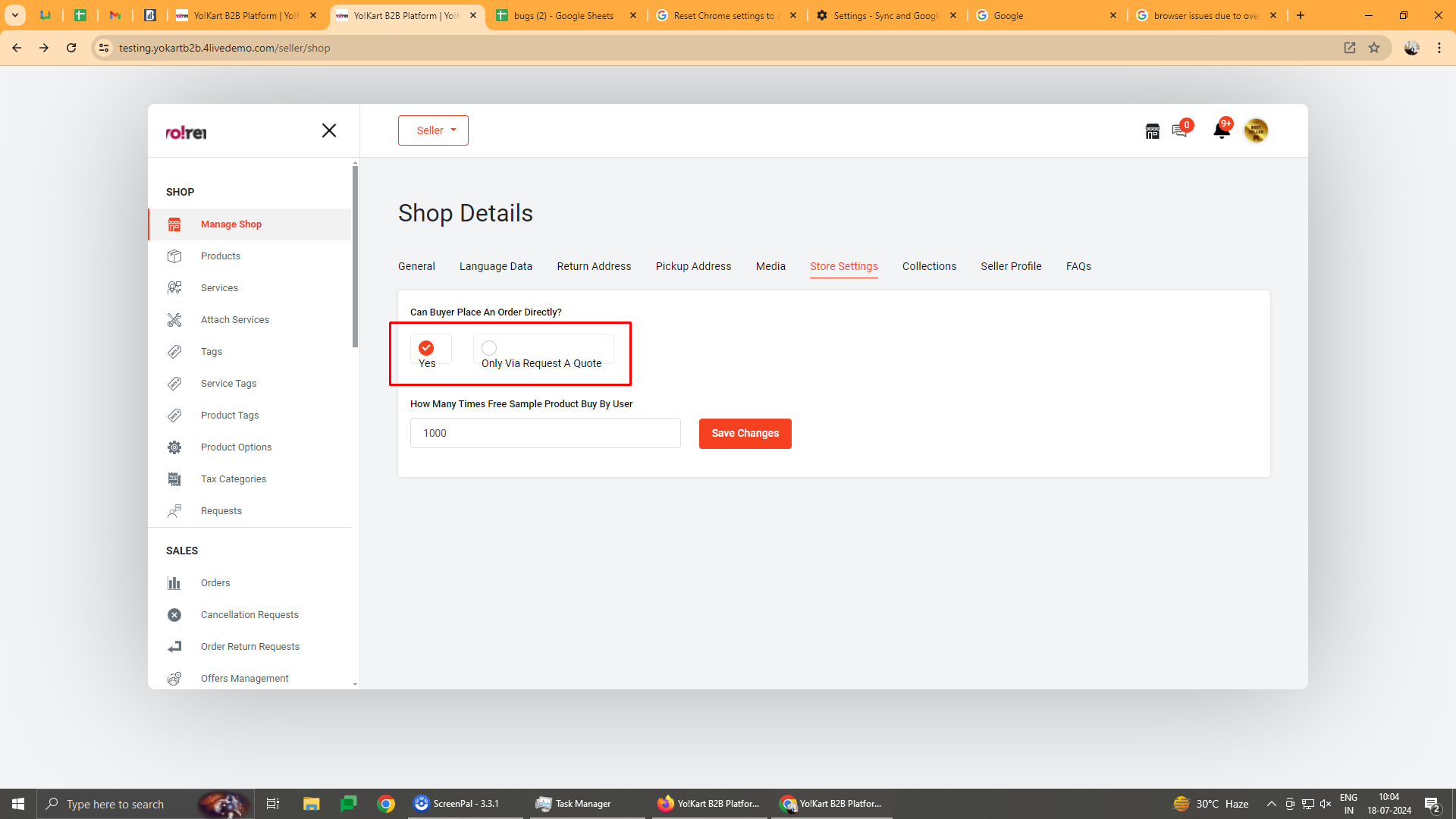The image size is (1456, 819).
Task: Click the Product Options gear icon
Action: coord(174,447)
